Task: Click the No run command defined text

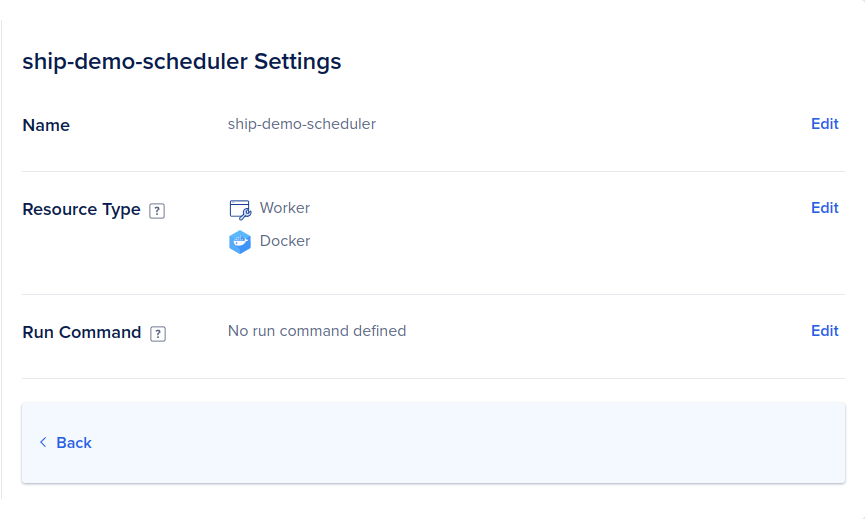Action: pyautogui.click(x=317, y=331)
